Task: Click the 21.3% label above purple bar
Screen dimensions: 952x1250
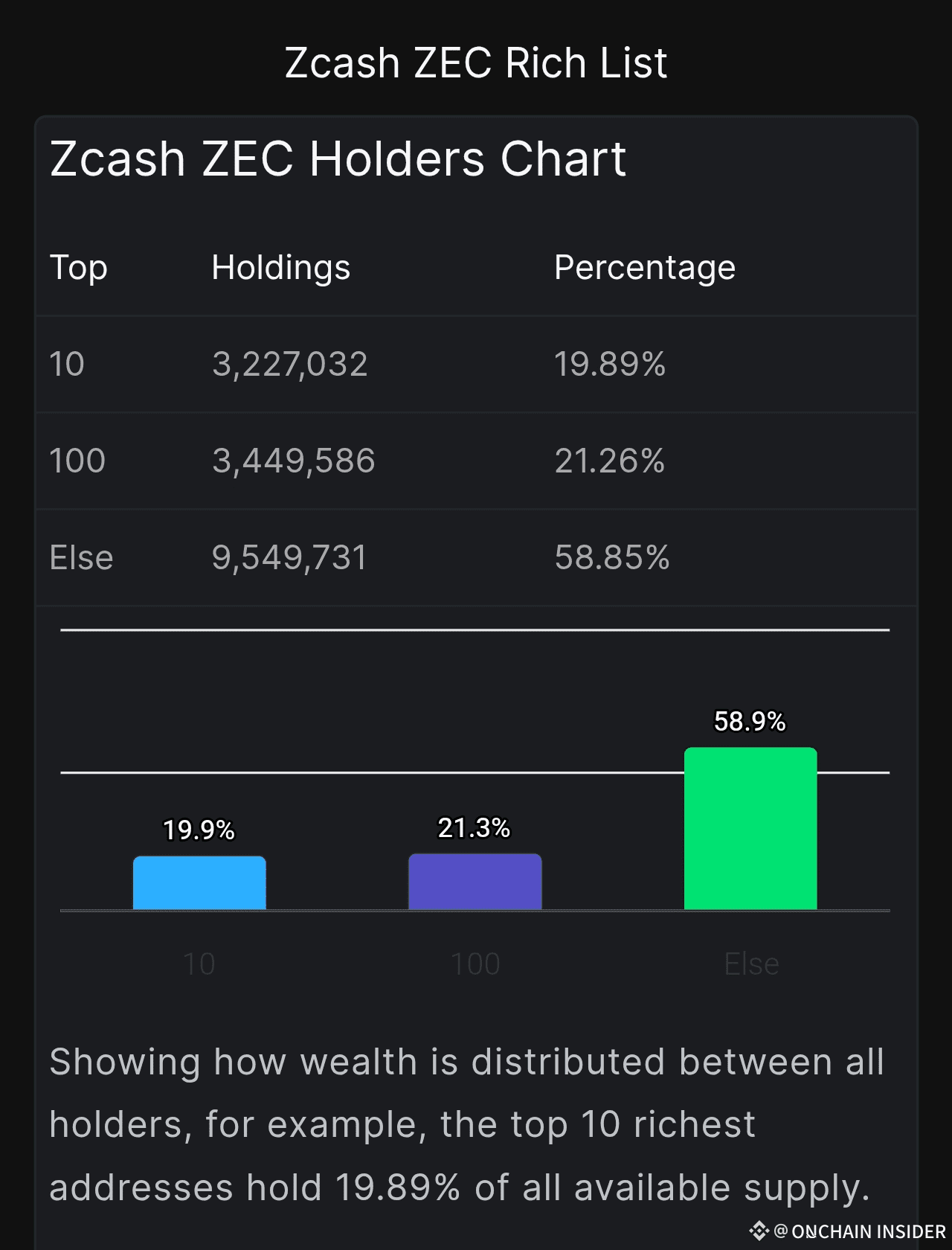Action: point(474,827)
